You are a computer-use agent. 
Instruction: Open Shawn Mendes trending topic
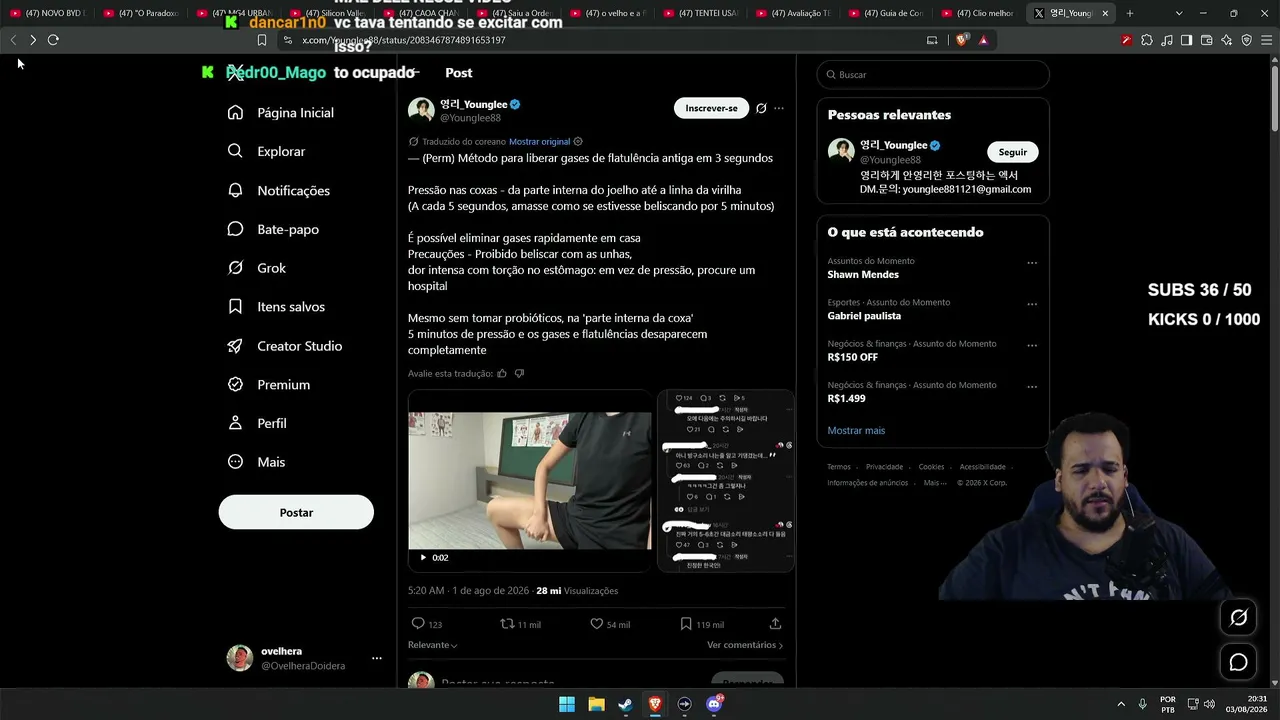click(x=863, y=274)
